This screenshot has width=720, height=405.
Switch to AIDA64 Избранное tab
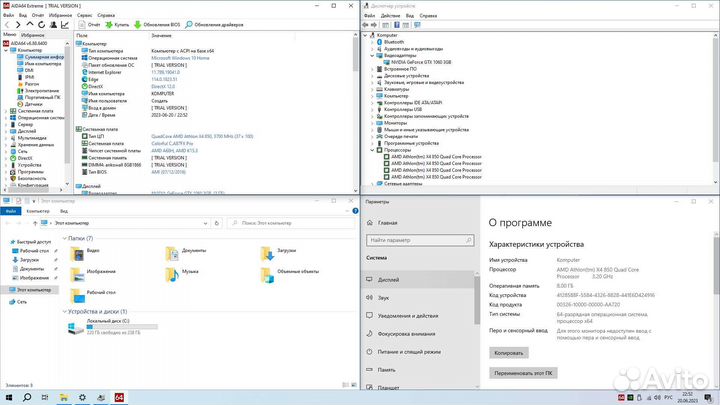click(x=33, y=35)
